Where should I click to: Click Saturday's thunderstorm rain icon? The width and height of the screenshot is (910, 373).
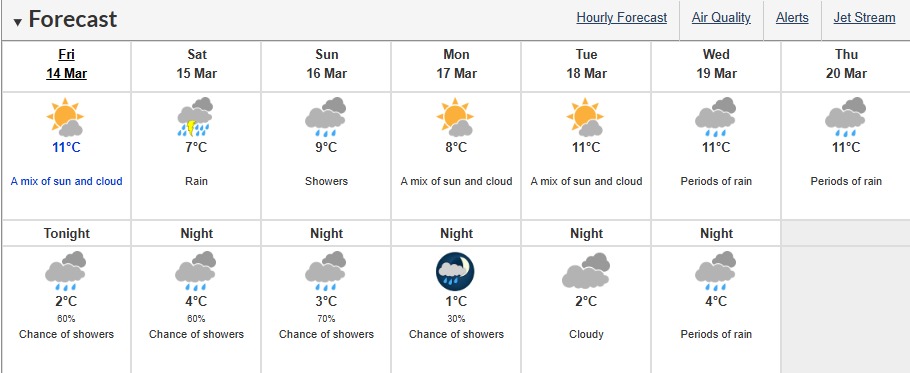click(196, 117)
